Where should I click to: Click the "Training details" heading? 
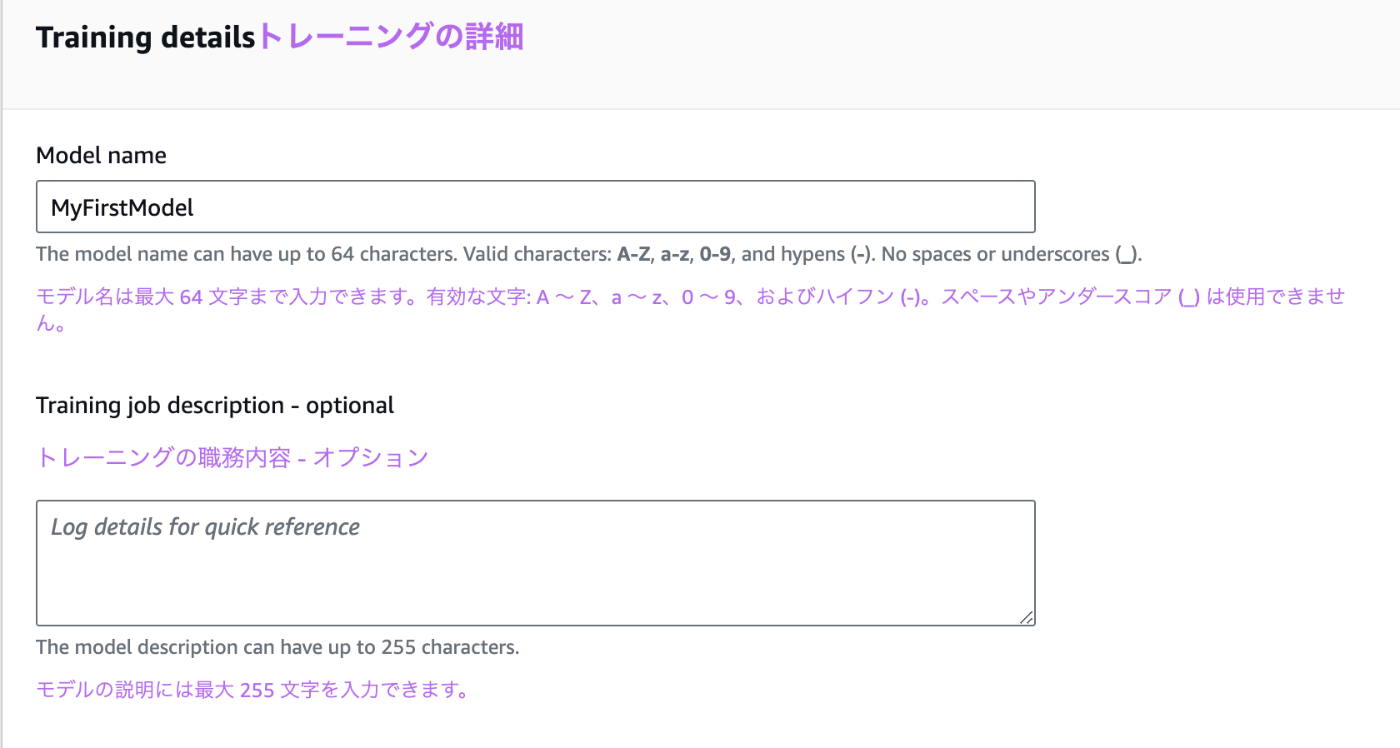146,38
